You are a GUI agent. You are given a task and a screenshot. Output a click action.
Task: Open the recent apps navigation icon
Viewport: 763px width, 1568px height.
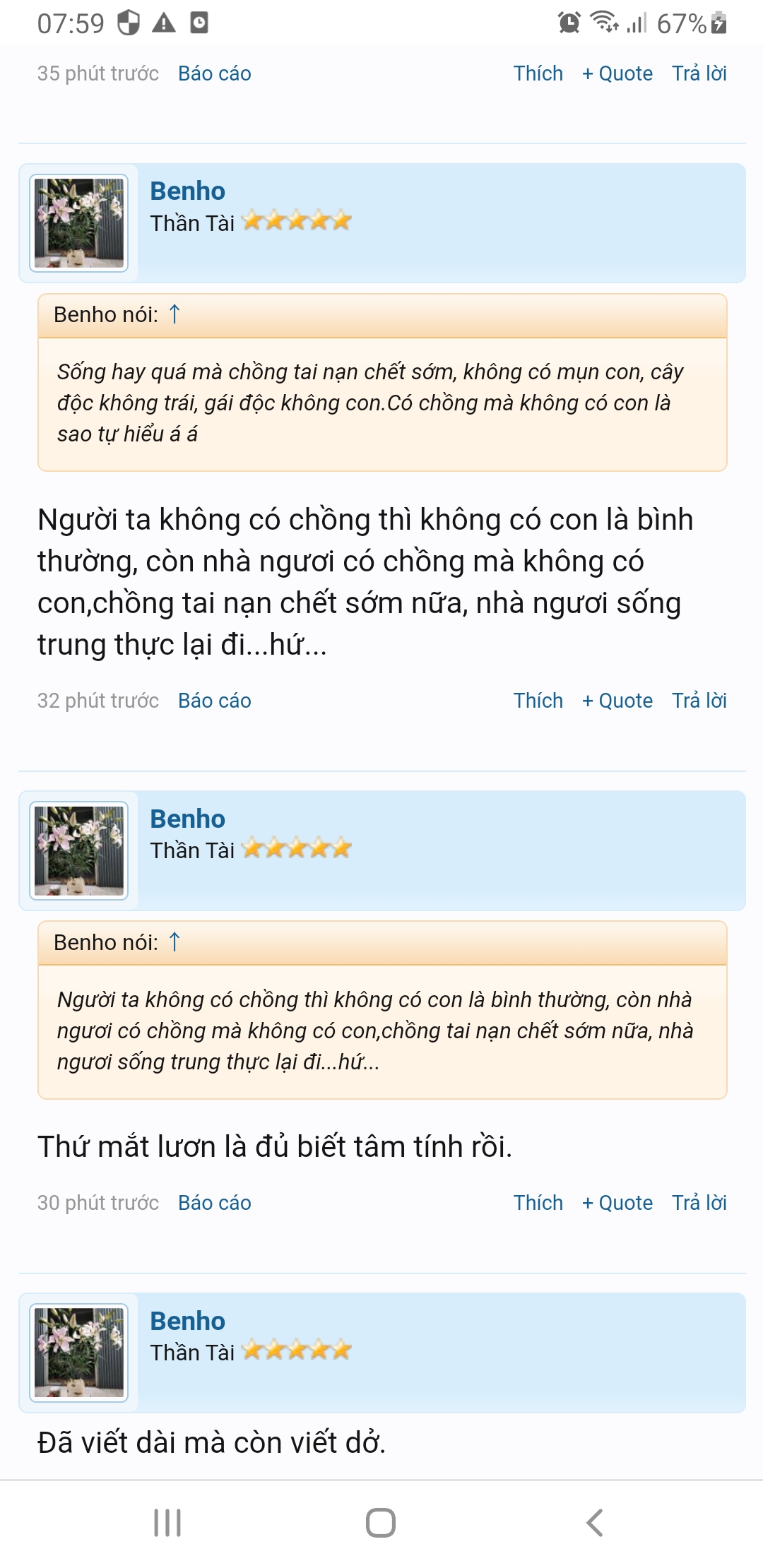coord(167,1523)
